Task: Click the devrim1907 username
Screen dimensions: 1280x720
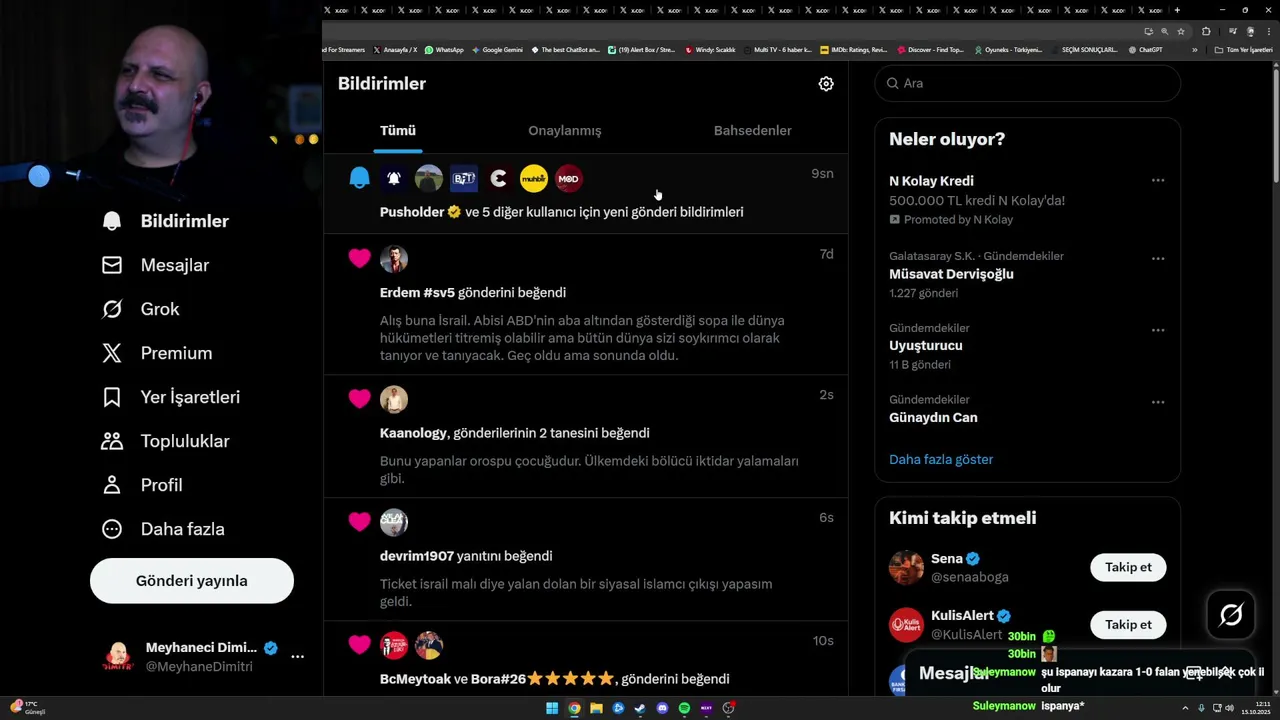Action: click(x=417, y=556)
